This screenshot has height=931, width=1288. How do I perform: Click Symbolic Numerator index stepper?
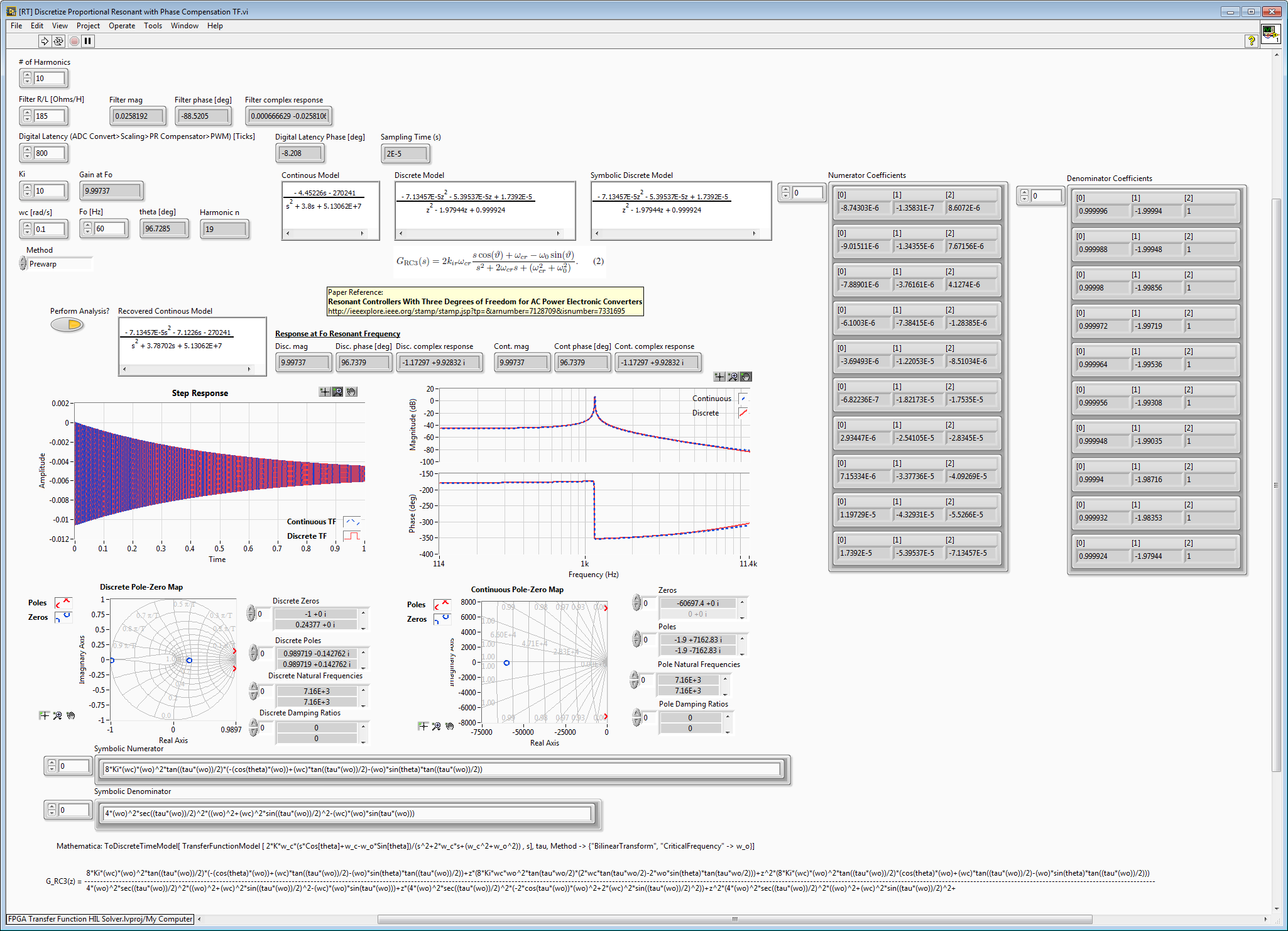[52, 766]
